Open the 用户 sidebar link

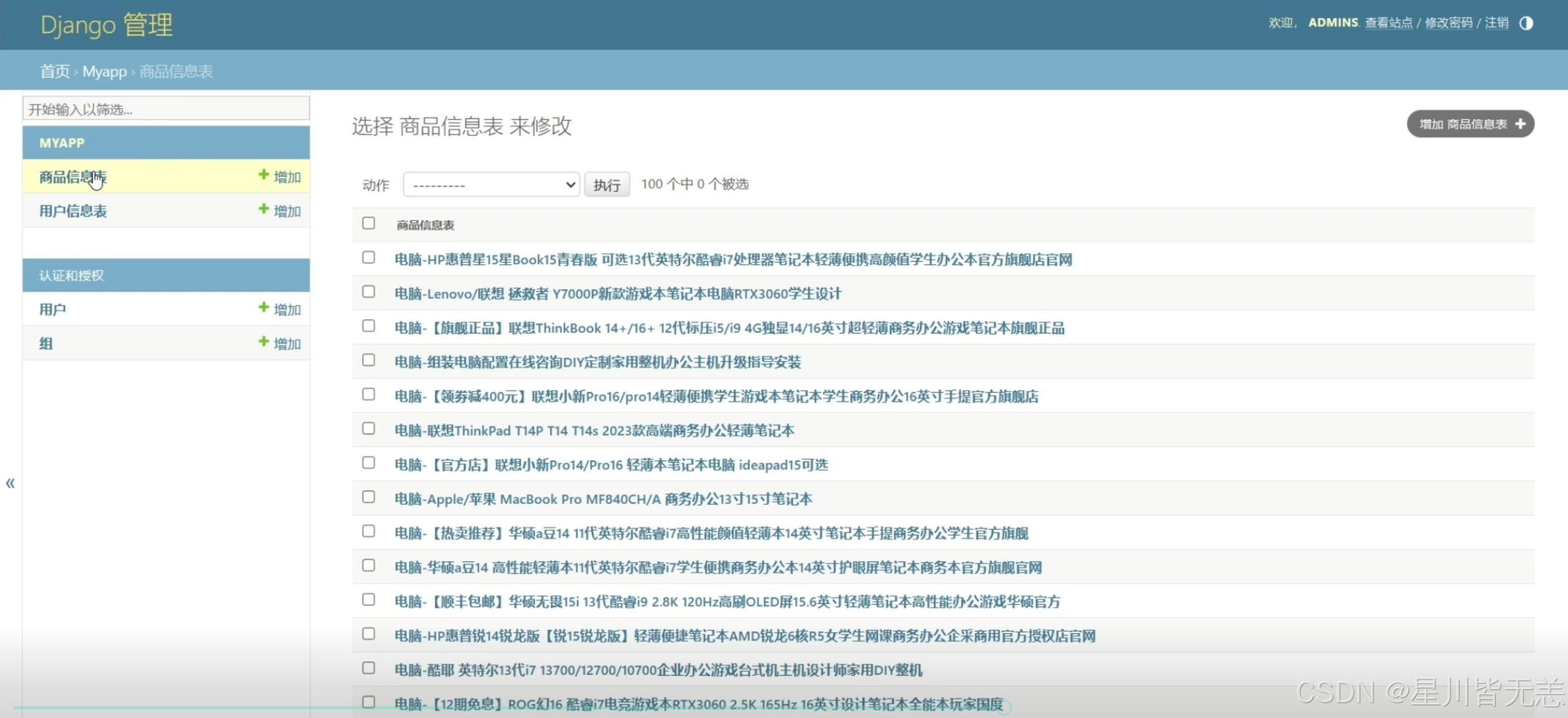coord(52,310)
